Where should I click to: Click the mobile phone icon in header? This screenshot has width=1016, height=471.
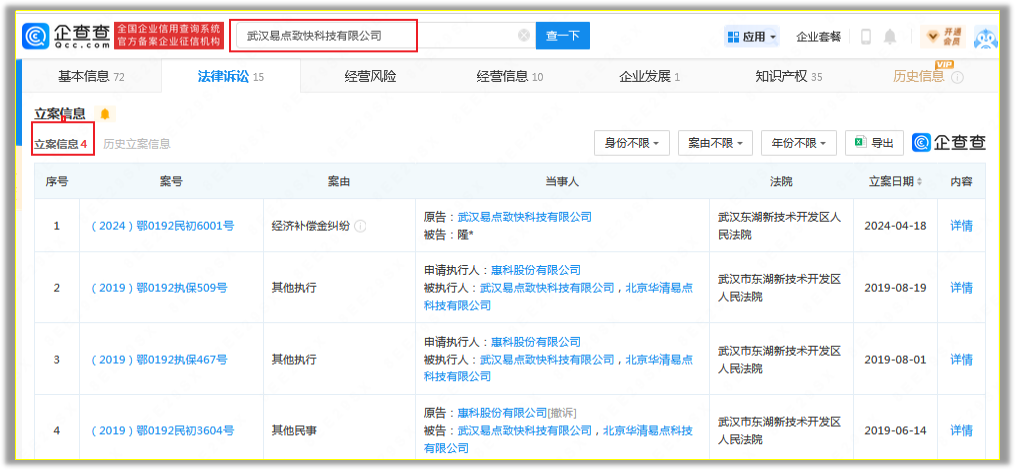click(866, 37)
